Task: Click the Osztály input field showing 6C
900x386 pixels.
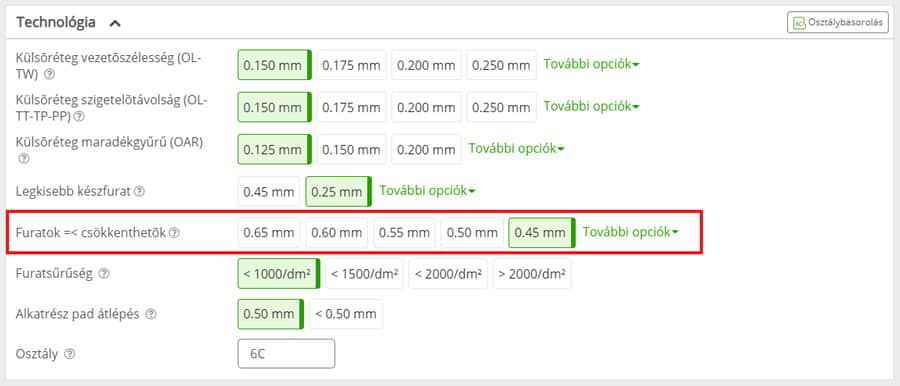Action: tap(286, 353)
